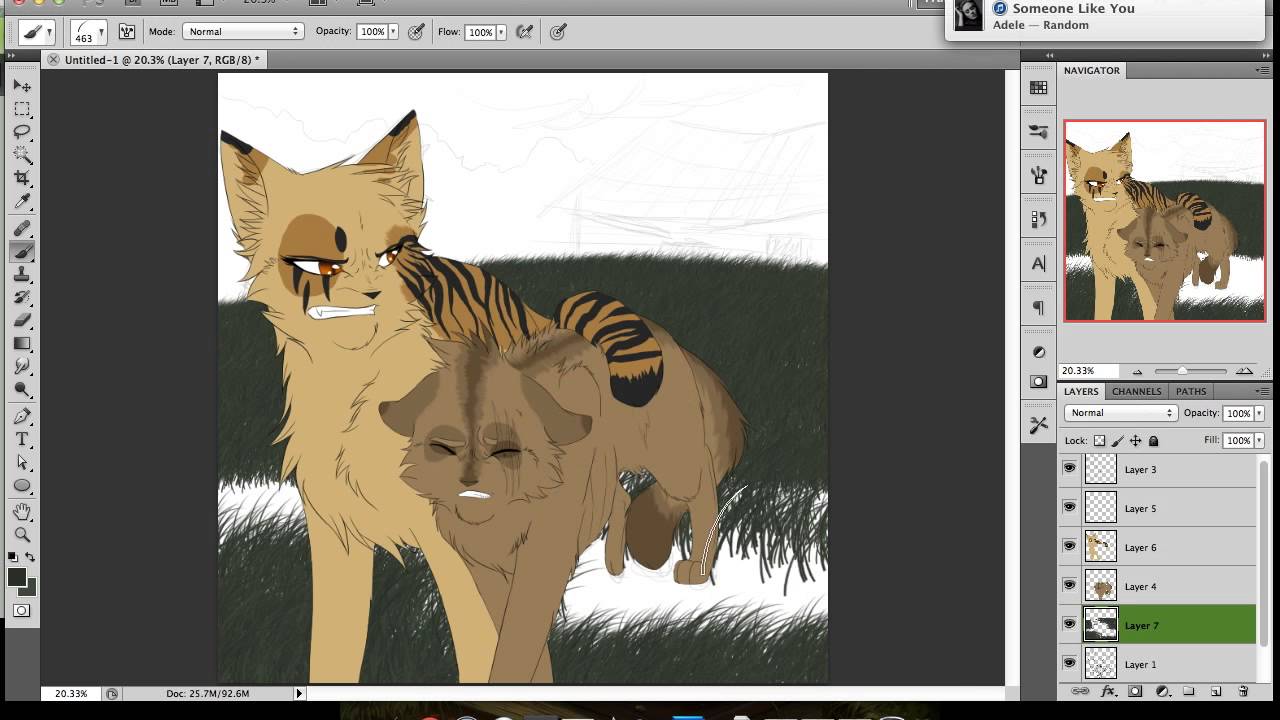Viewport: 1280px width, 720px height.
Task: Open the layer Opacity arrow
Action: pyautogui.click(x=1259, y=413)
